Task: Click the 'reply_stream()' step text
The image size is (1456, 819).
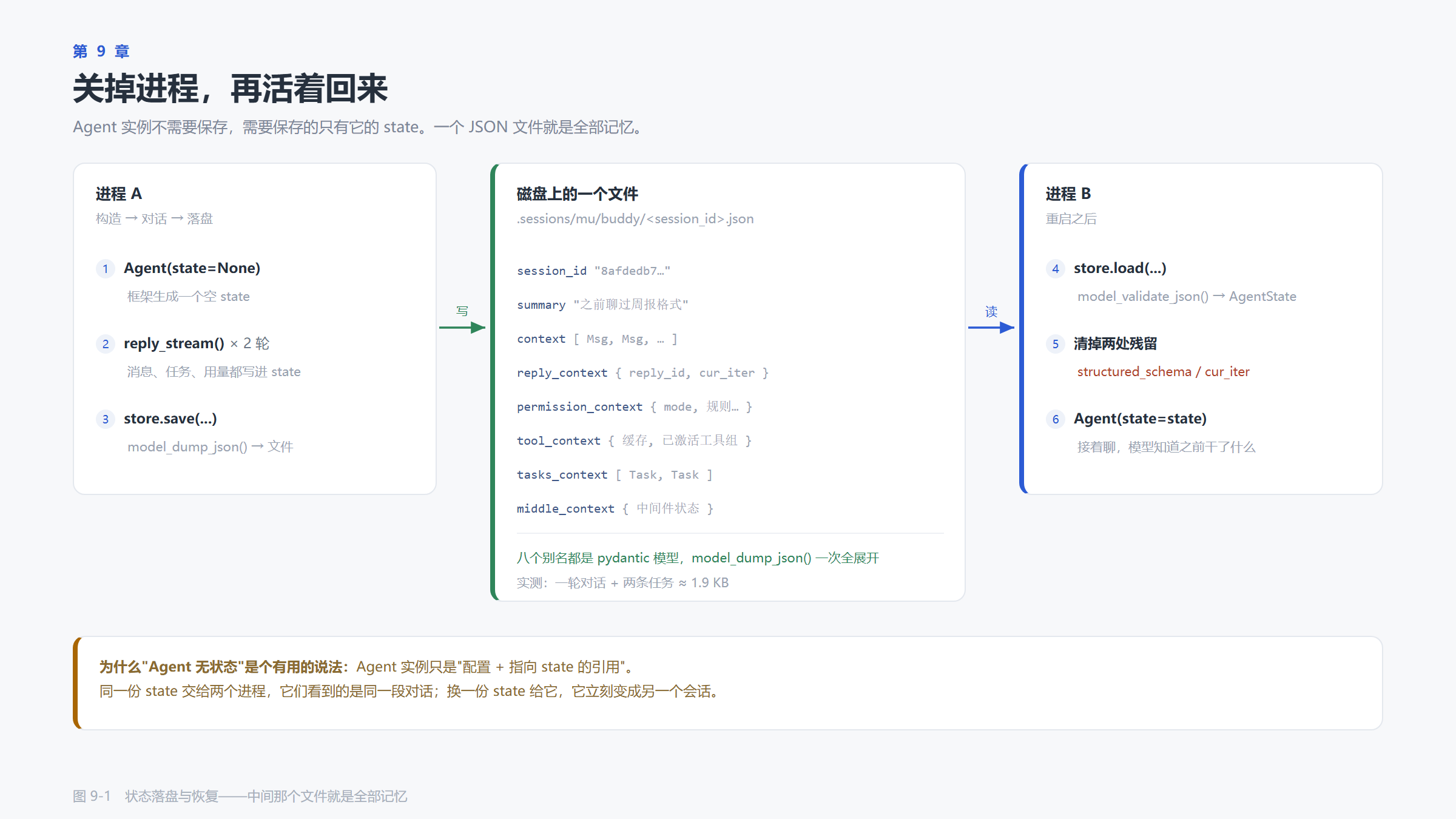Action: click(174, 343)
